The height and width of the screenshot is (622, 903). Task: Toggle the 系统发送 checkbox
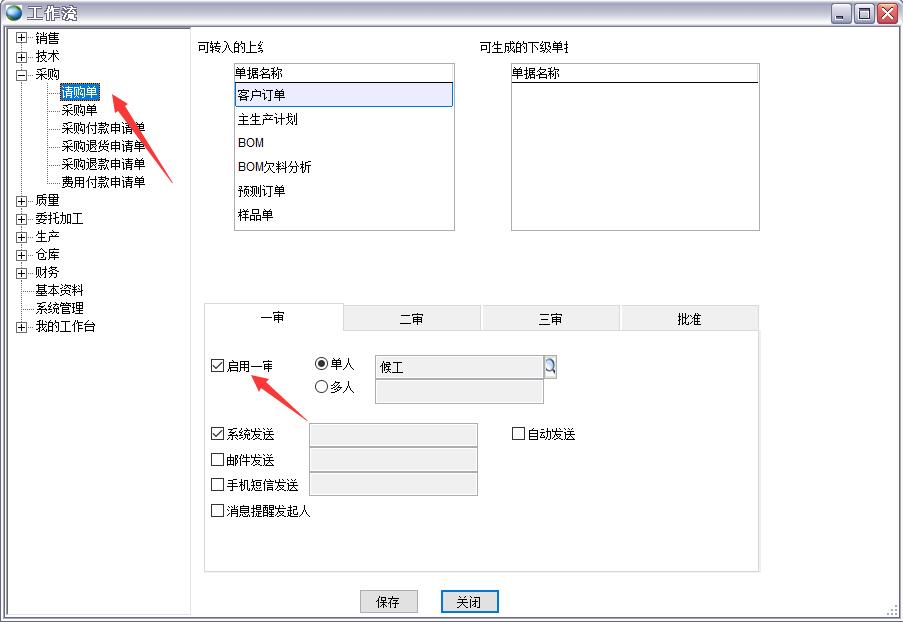tap(218, 434)
